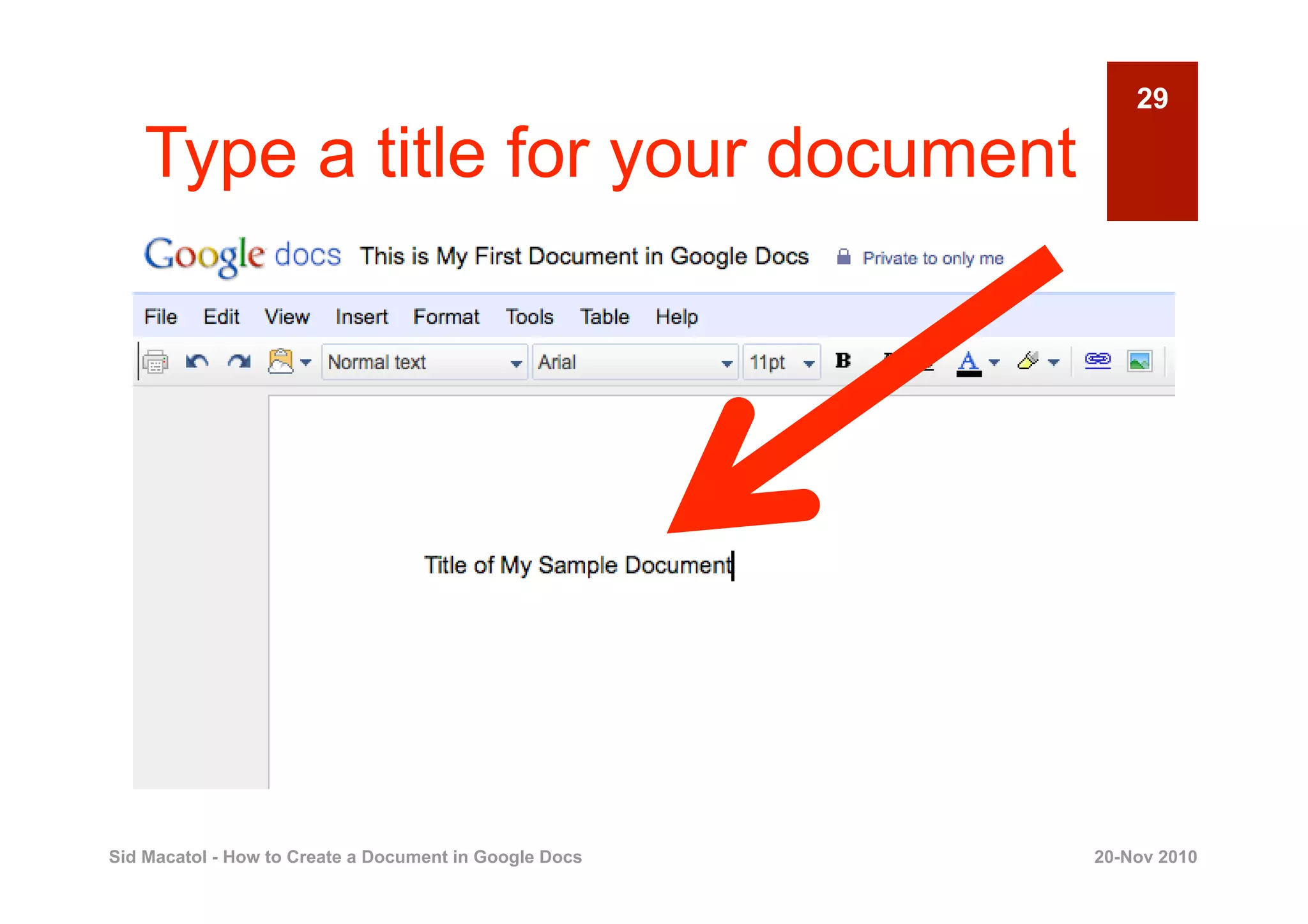The height and width of the screenshot is (924, 1308).
Task: Expand the text color dropdown arrow
Action: 994,362
